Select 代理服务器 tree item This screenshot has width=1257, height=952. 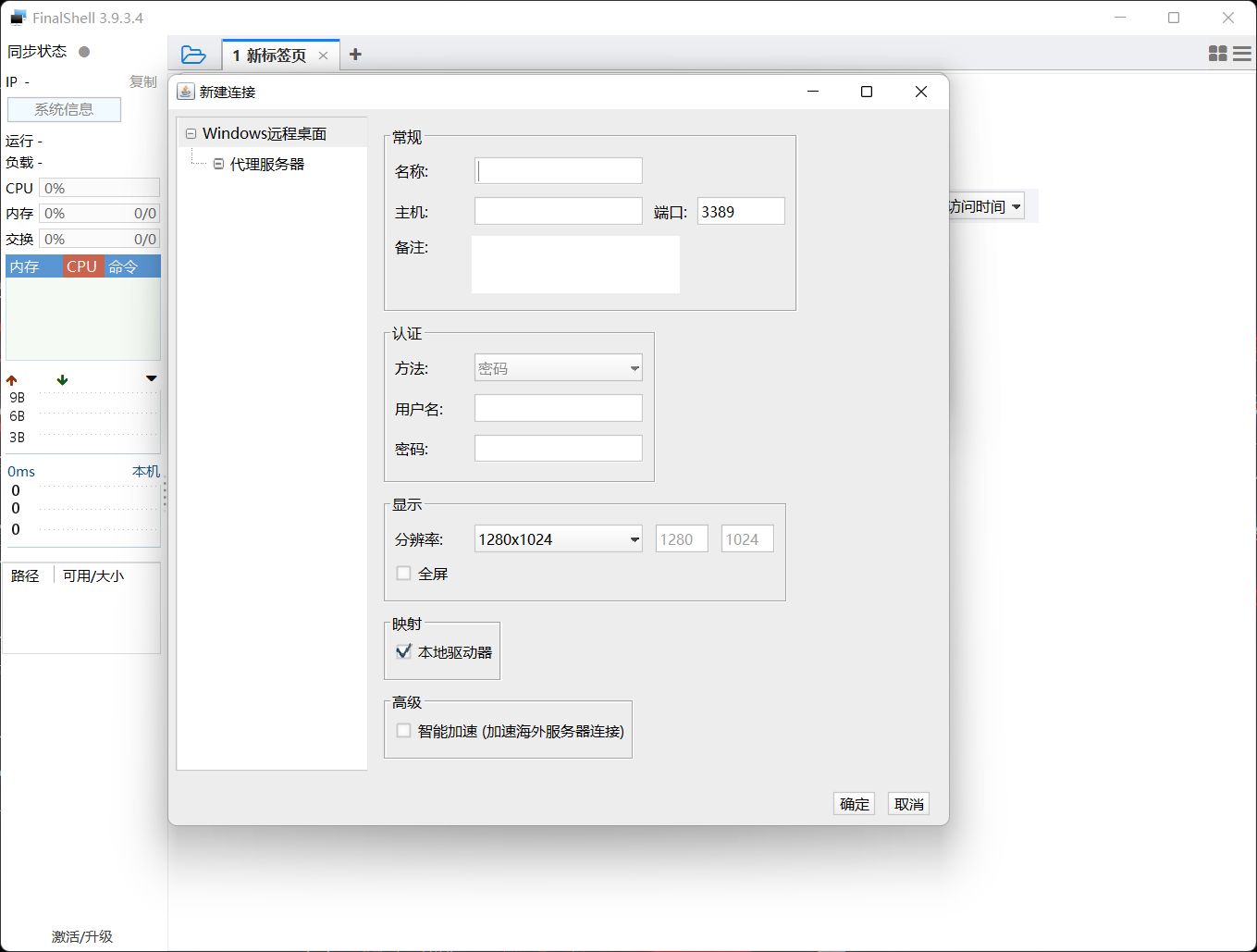267,164
